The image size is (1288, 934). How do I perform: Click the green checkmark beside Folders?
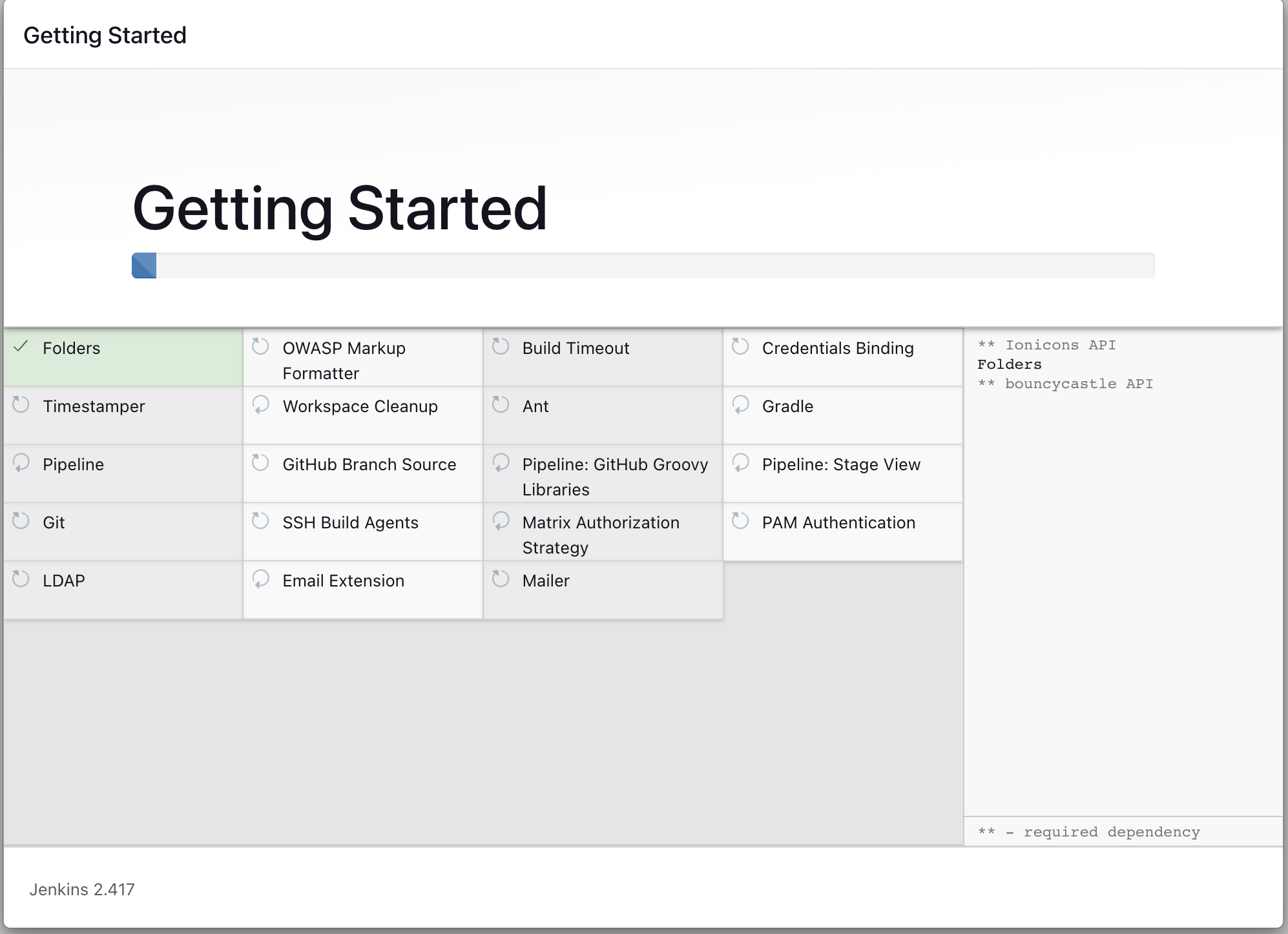point(21,347)
